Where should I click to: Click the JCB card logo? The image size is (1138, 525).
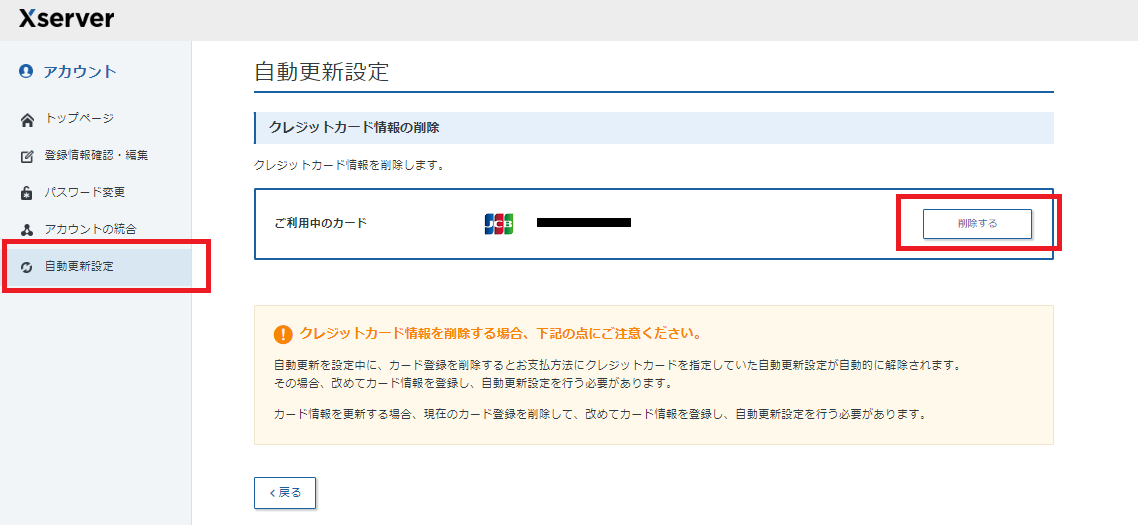(x=498, y=224)
